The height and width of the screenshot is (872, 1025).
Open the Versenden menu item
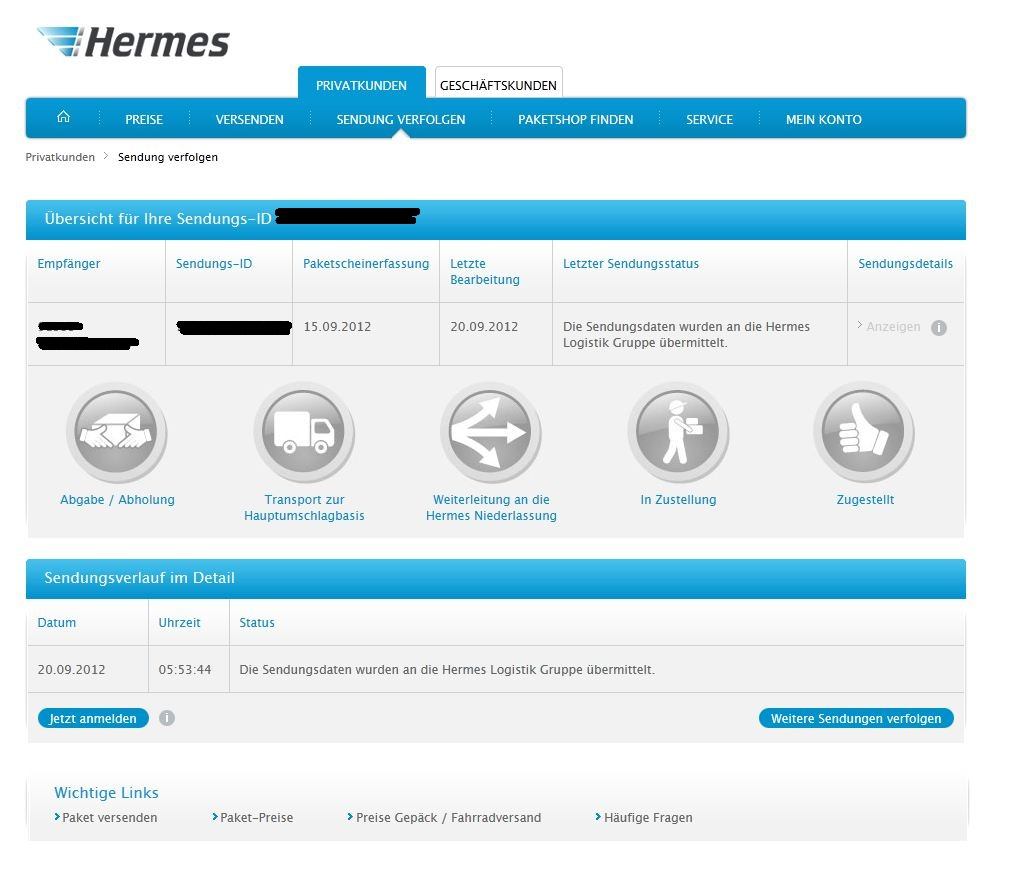250,120
